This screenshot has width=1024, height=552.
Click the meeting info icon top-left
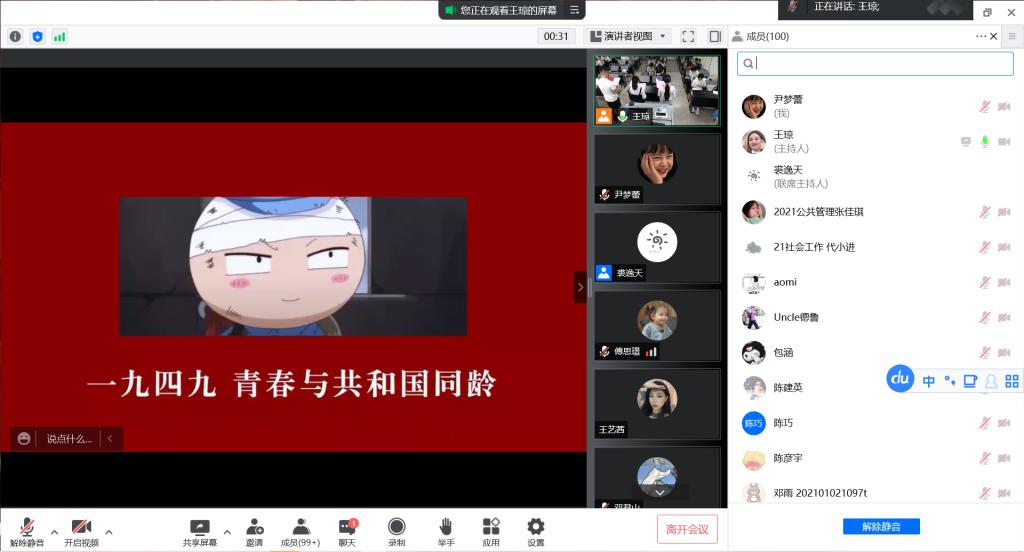(x=15, y=36)
